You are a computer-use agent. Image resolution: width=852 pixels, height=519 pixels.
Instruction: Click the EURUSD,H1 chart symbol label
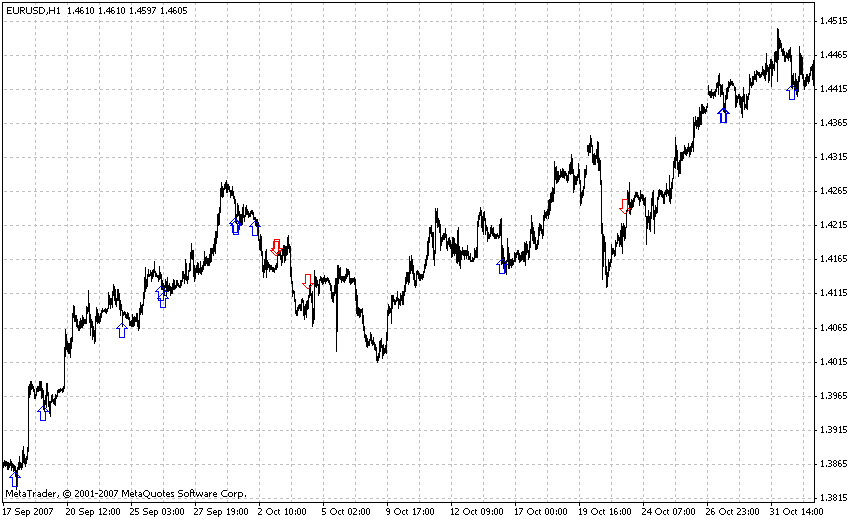tap(34, 10)
